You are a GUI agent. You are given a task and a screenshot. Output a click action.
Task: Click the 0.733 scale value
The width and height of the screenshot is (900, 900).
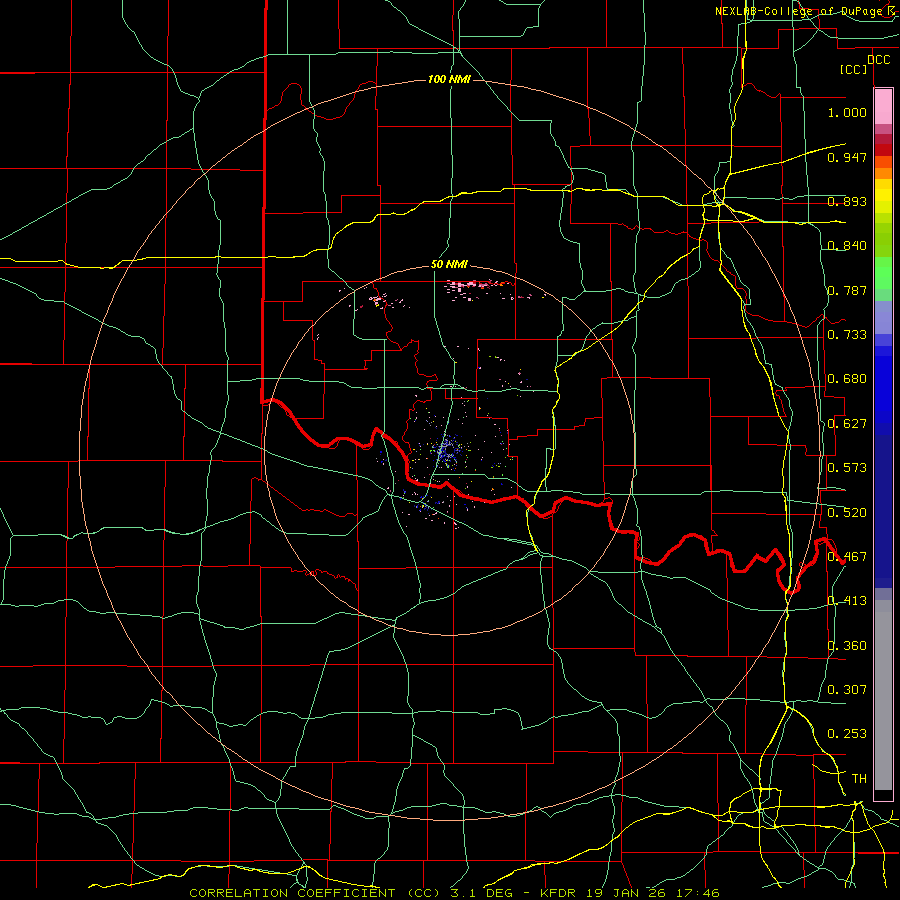tap(847, 335)
